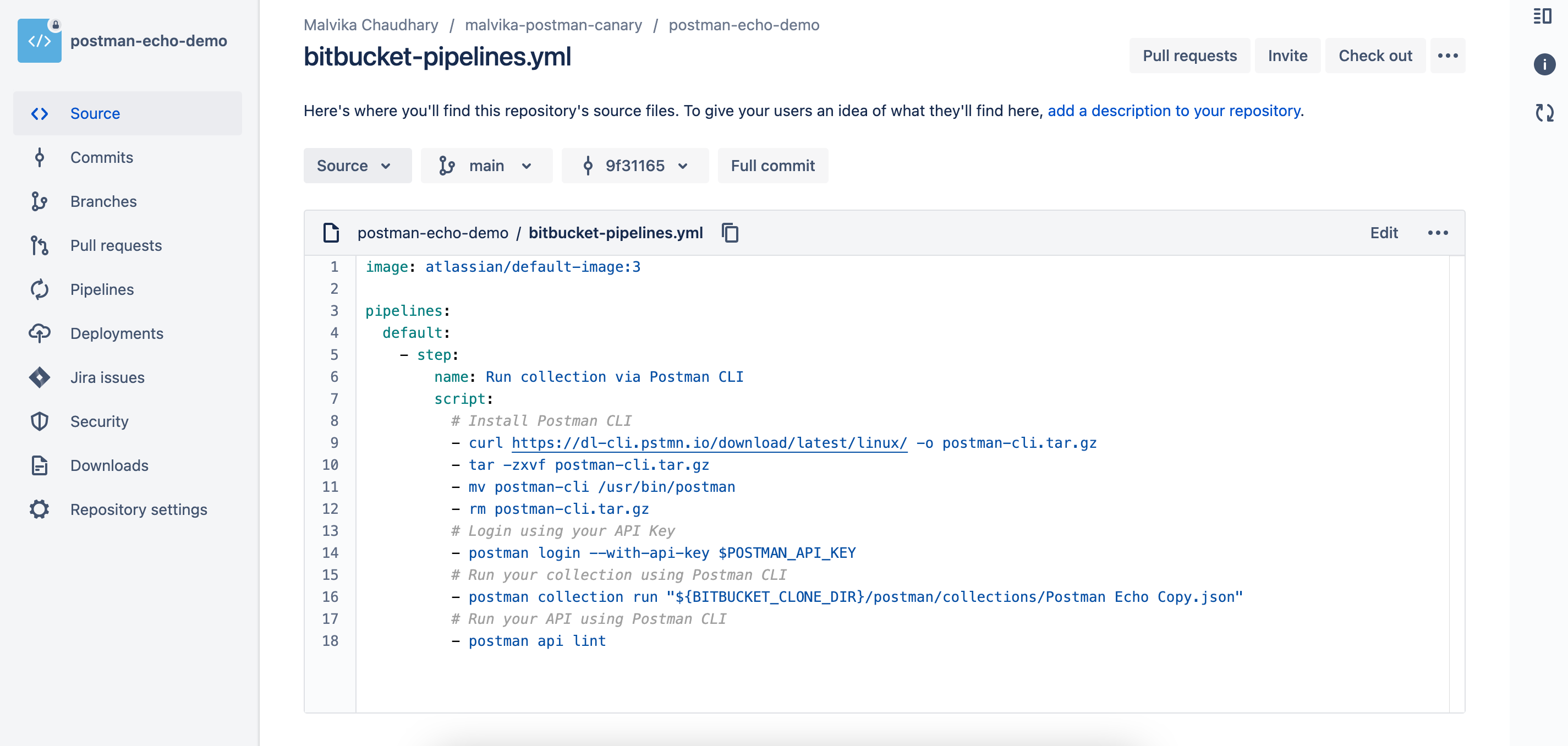Select line number 1 in the gutter

click(333, 267)
